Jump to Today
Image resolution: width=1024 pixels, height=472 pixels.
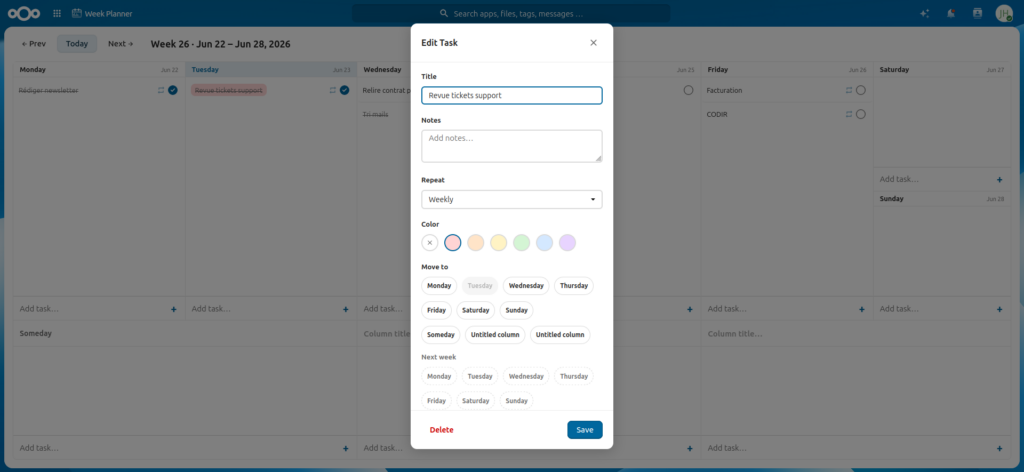click(76, 44)
